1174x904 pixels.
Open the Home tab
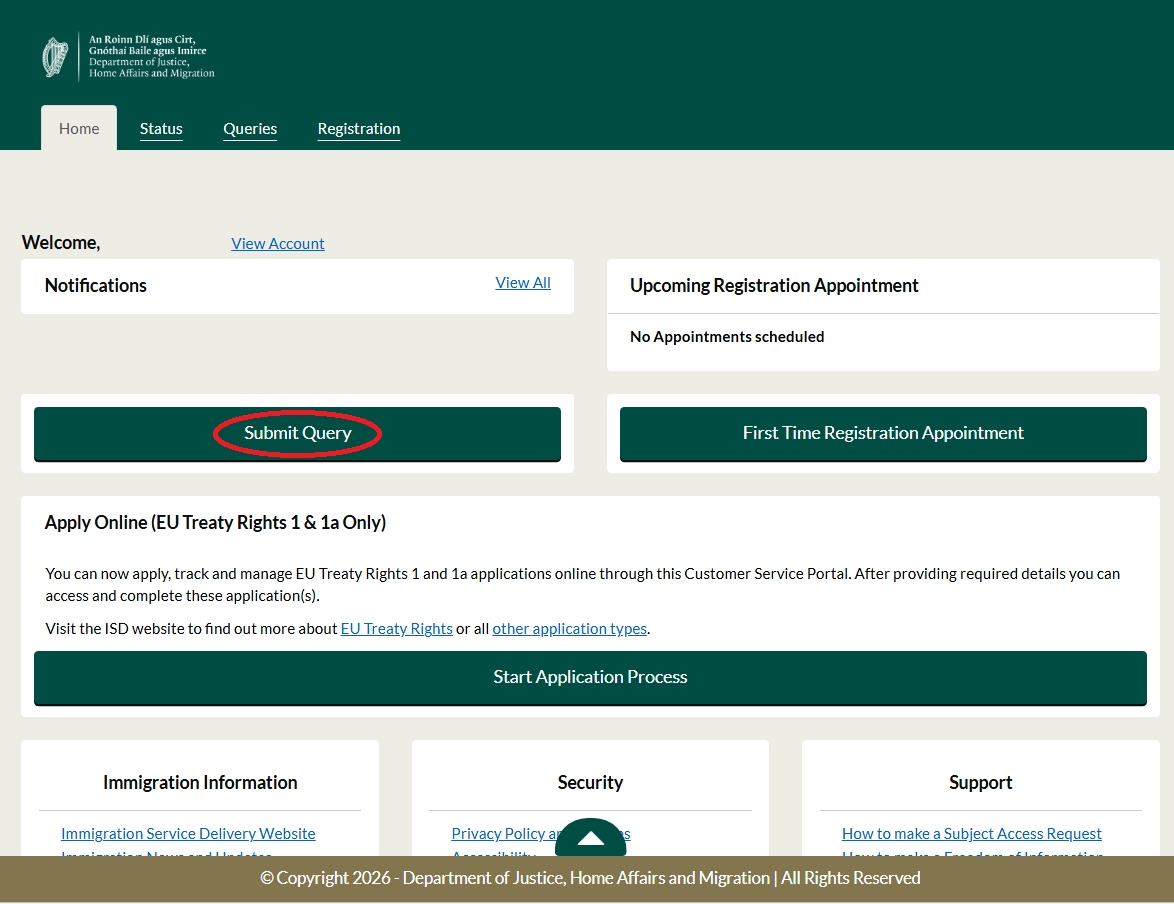pyautogui.click(x=79, y=128)
